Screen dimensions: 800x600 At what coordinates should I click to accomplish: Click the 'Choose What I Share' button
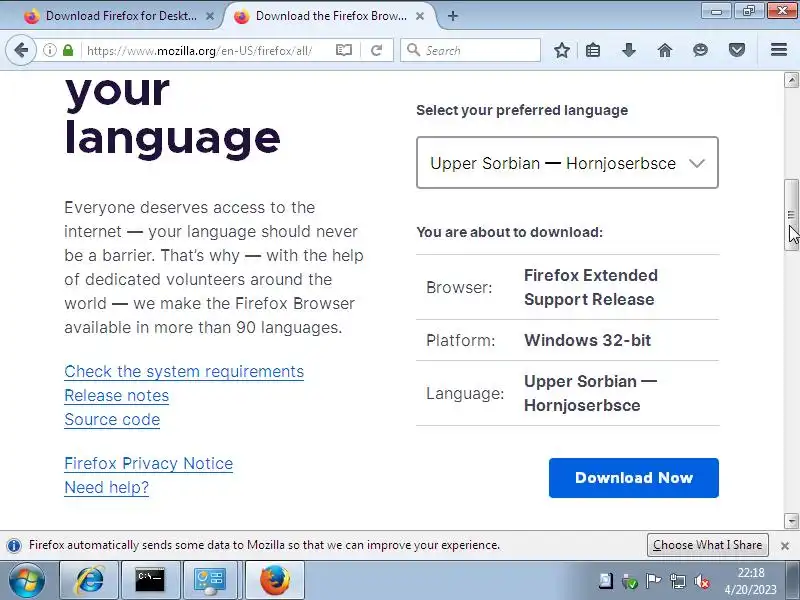(708, 545)
